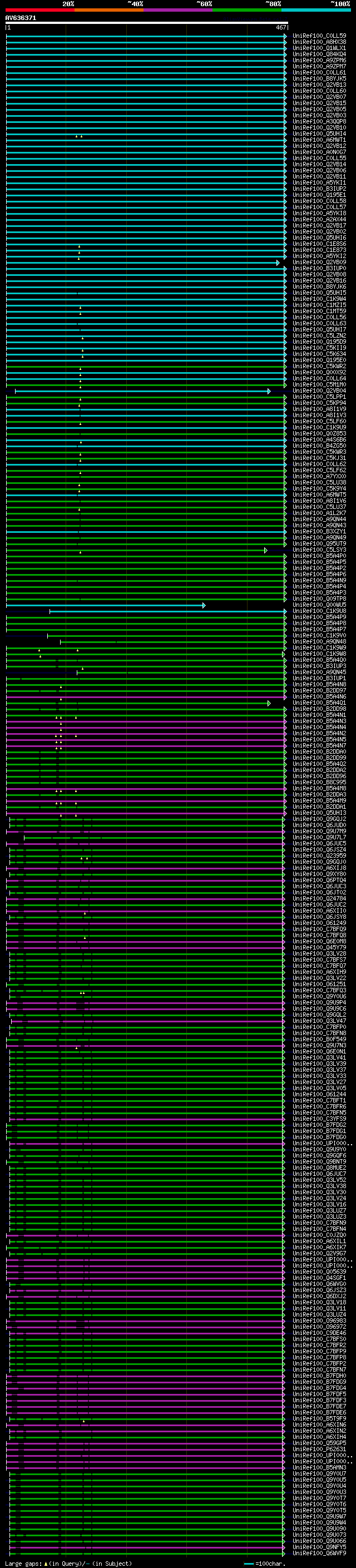This screenshot has height=1568, width=356.
Task: Select the query name AV636371
Action: click(x=21, y=18)
